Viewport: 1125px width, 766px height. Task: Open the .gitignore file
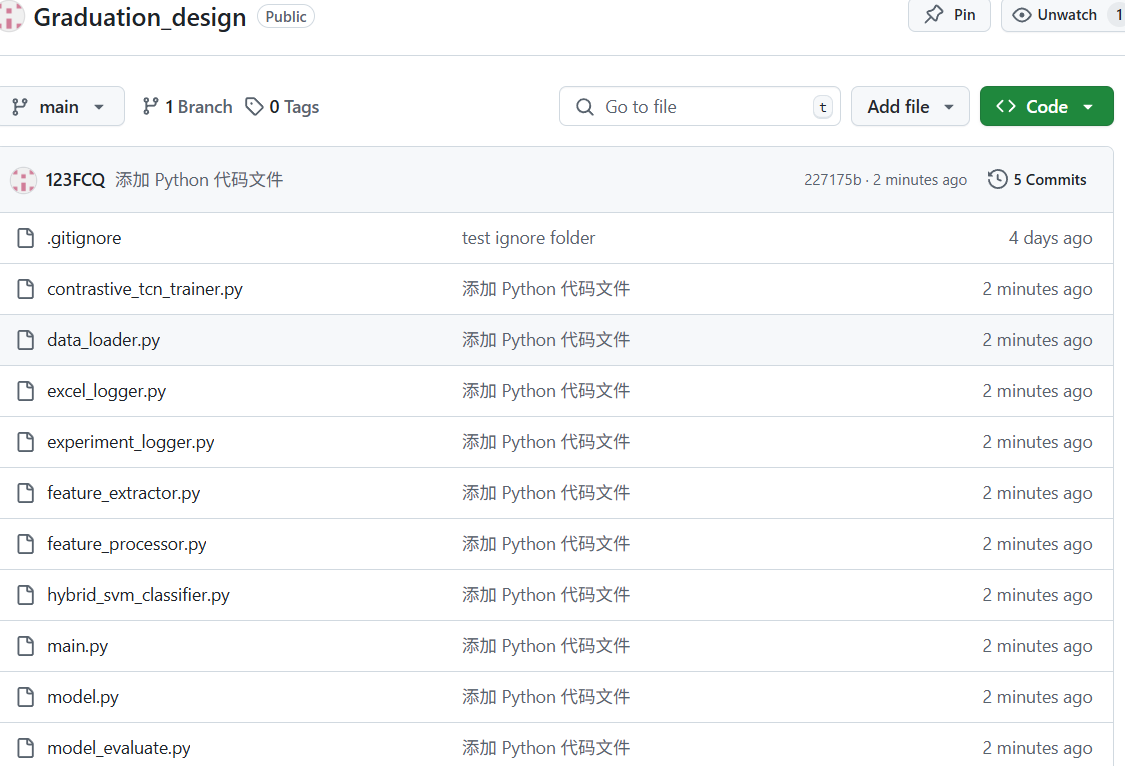click(84, 238)
